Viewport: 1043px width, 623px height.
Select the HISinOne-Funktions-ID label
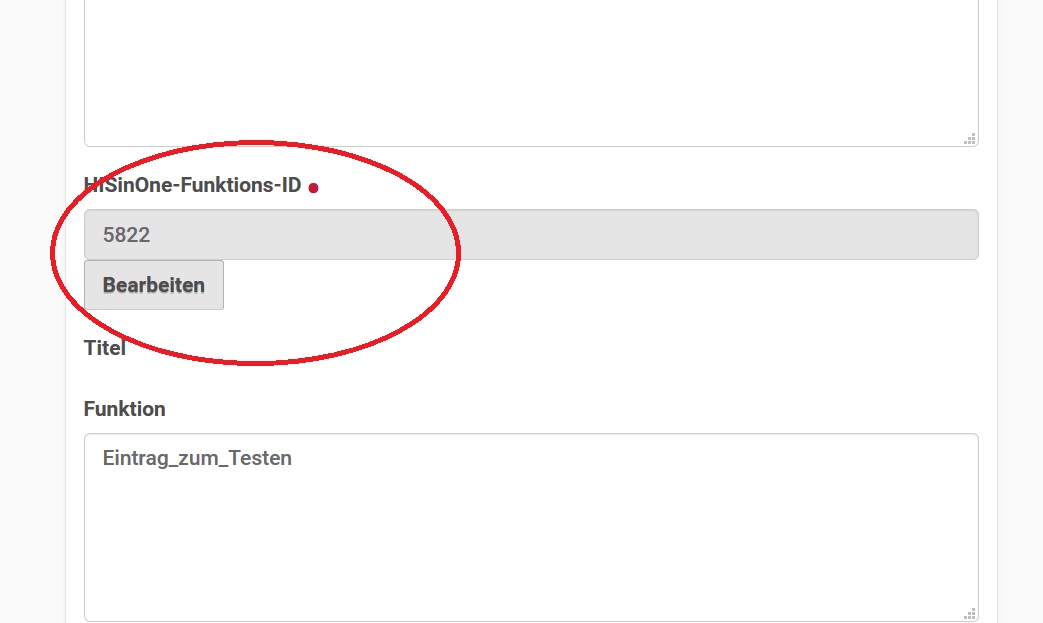(192, 185)
